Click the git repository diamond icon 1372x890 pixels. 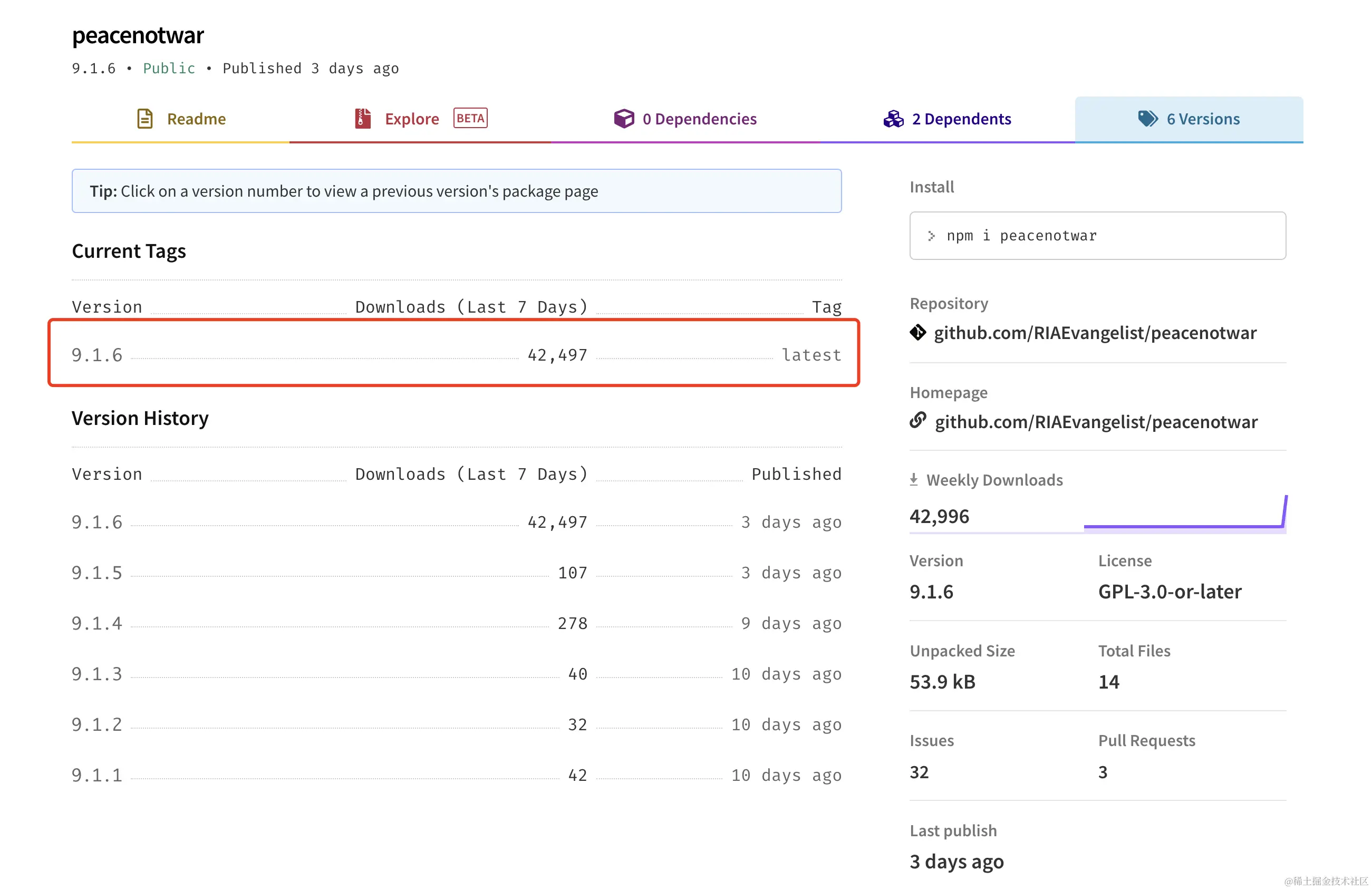coord(917,333)
